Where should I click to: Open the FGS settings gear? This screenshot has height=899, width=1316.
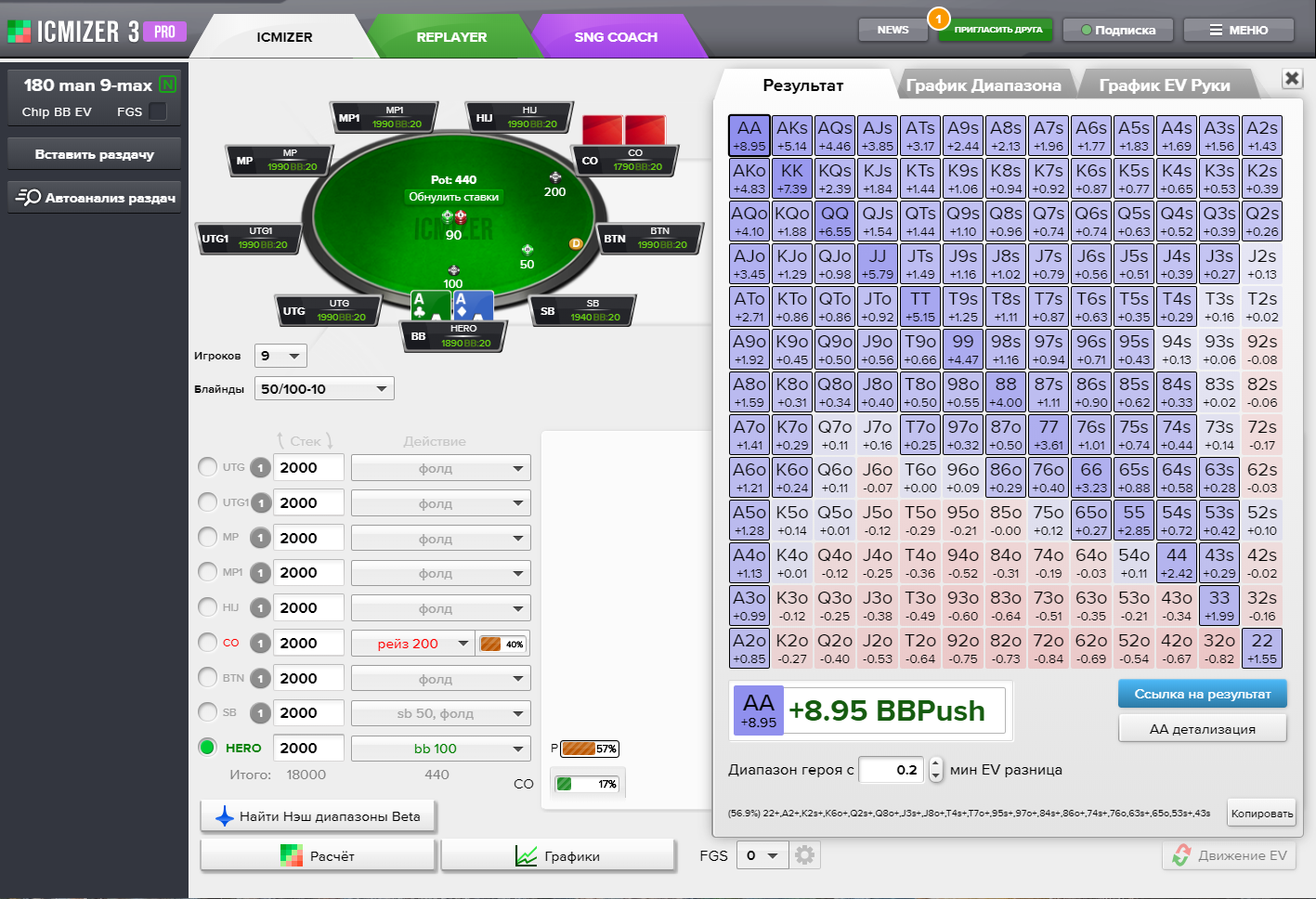[x=804, y=855]
